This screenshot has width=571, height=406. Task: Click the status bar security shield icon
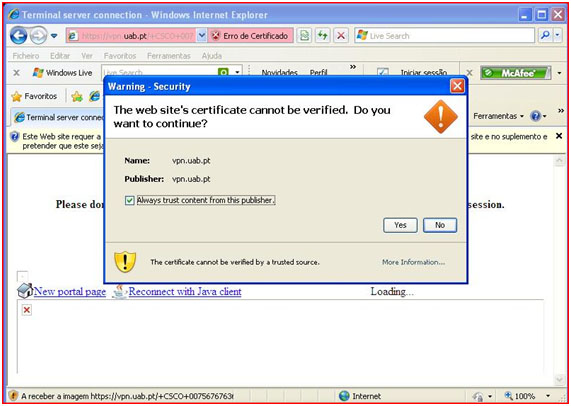click(13, 395)
